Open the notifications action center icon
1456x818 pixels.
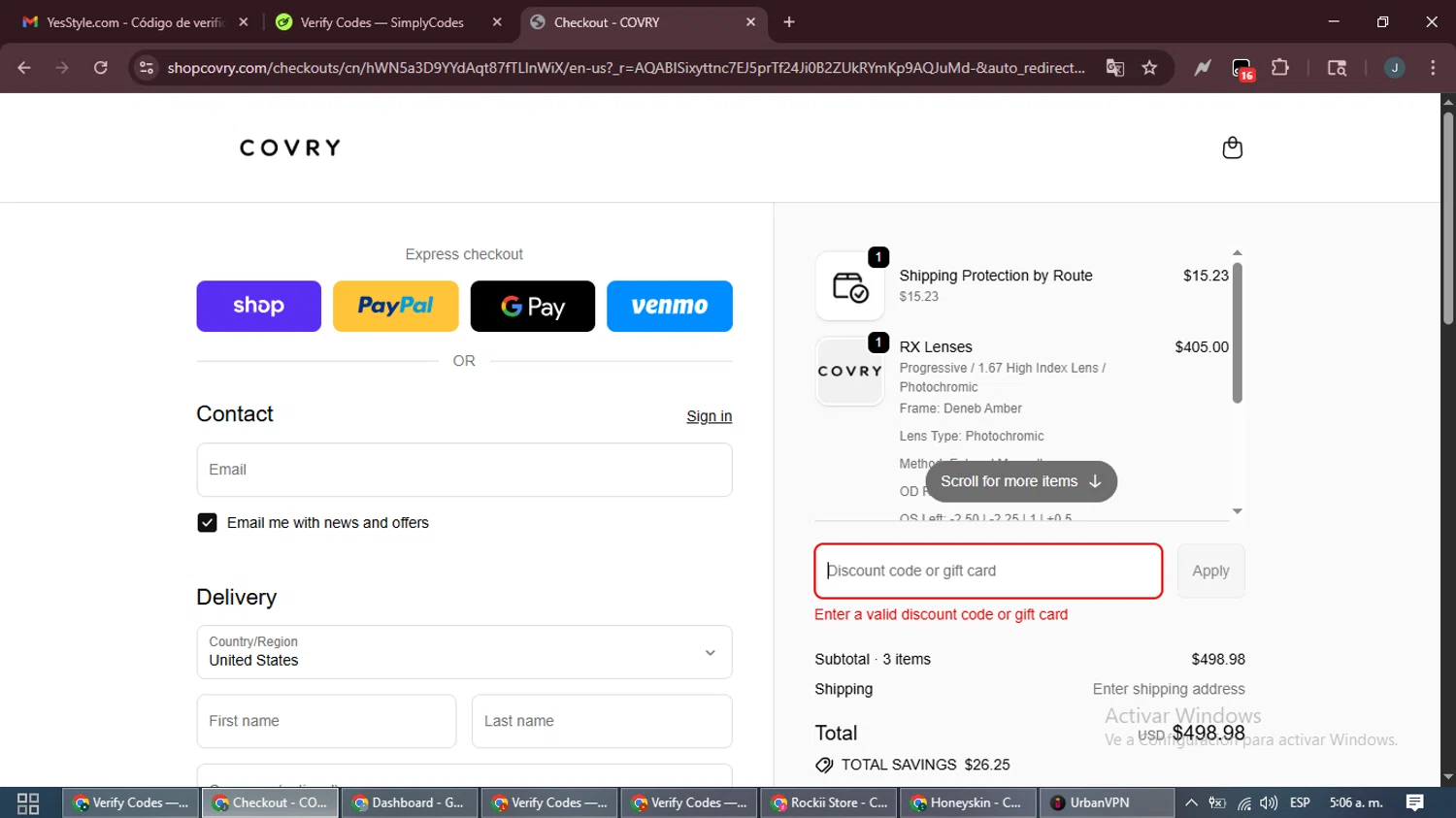tap(1415, 803)
